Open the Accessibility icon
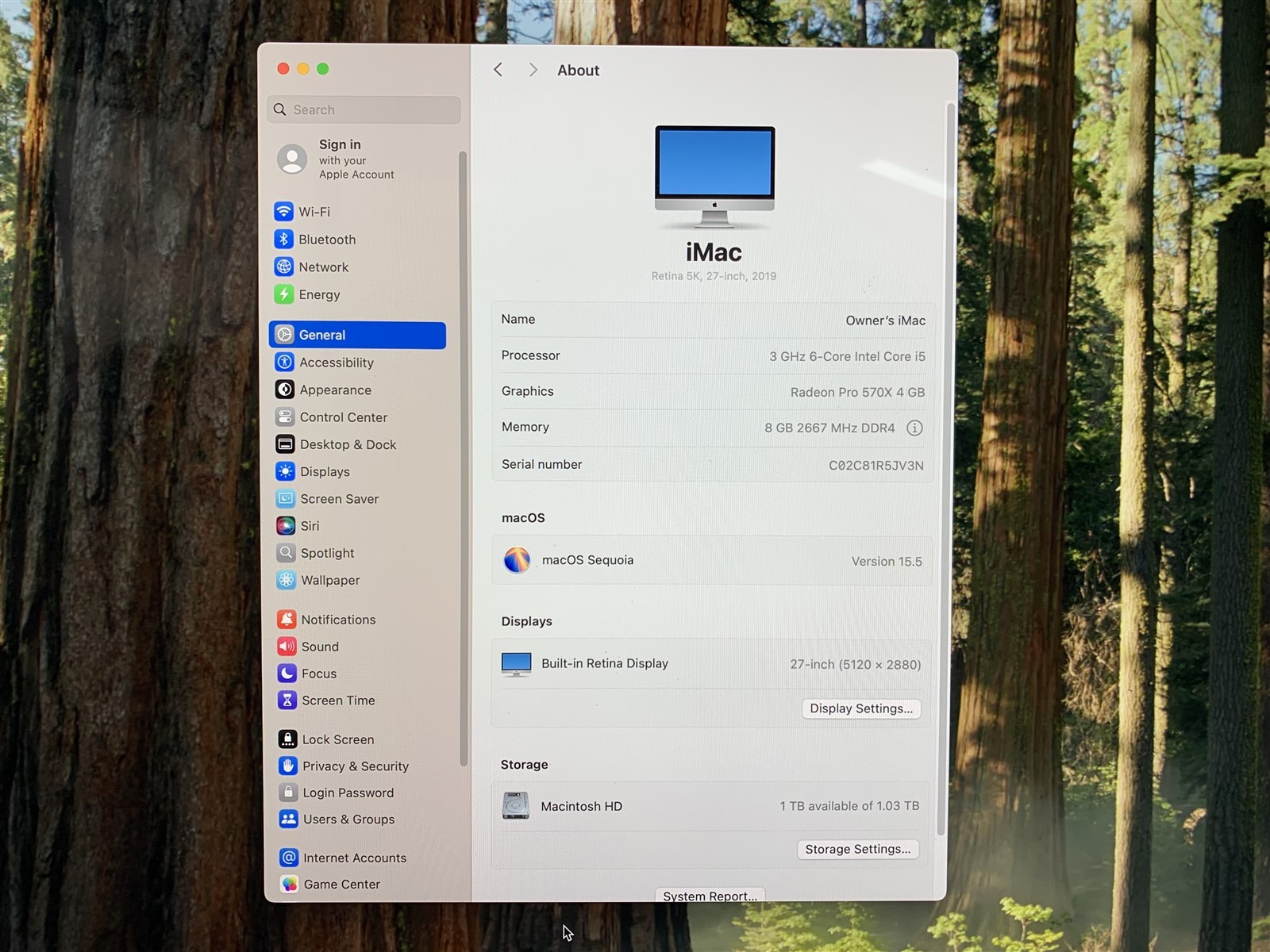Image resolution: width=1270 pixels, height=952 pixels. click(285, 363)
